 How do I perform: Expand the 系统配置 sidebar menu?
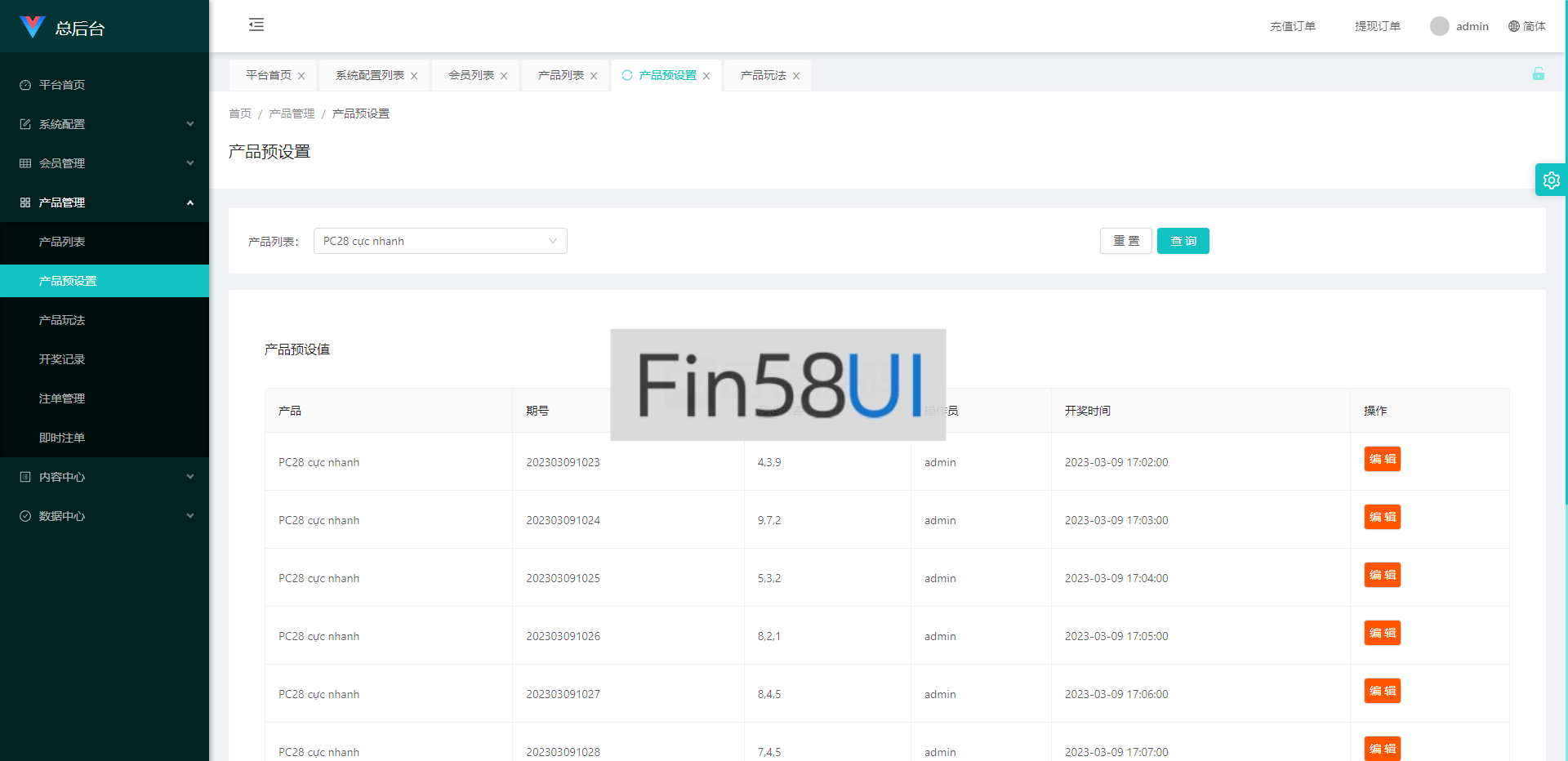tap(105, 124)
